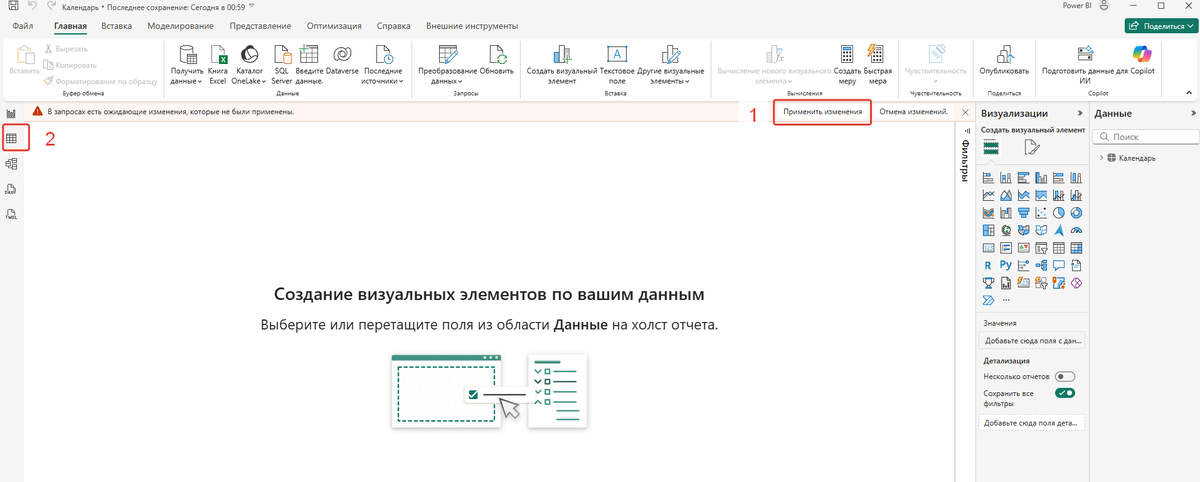The width and height of the screenshot is (1200, 482).
Task: Click Введите данные table icon
Action: [x=308, y=63]
